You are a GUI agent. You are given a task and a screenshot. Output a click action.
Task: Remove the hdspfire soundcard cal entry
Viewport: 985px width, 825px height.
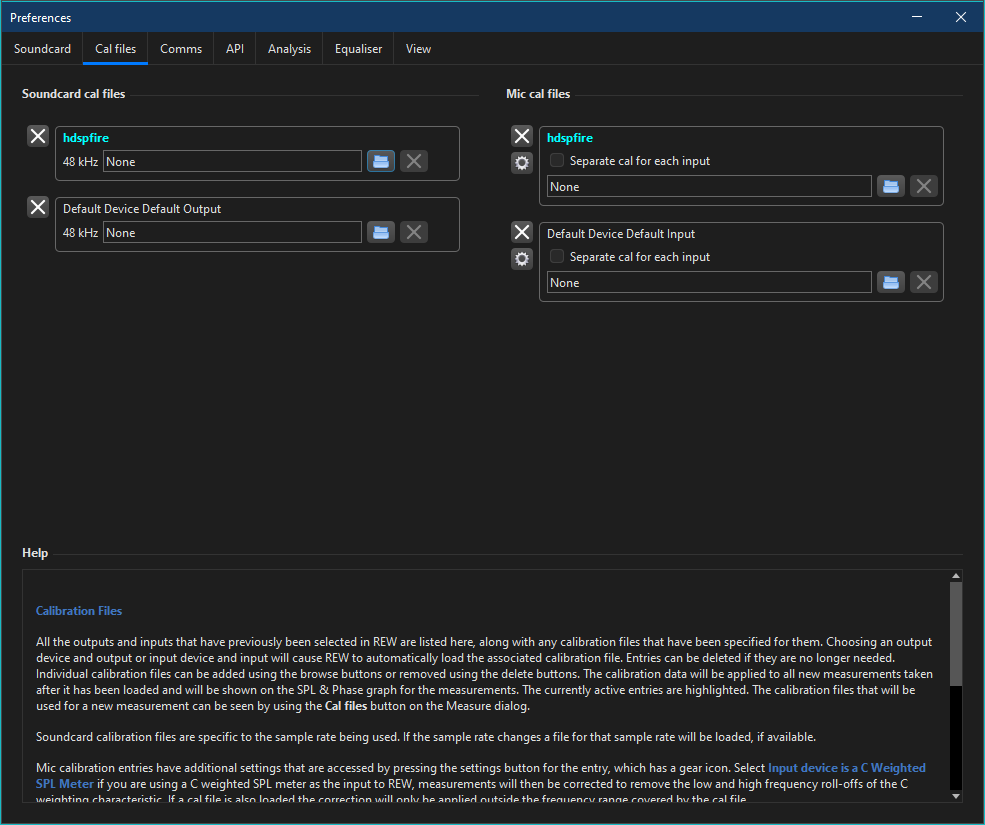click(x=38, y=136)
